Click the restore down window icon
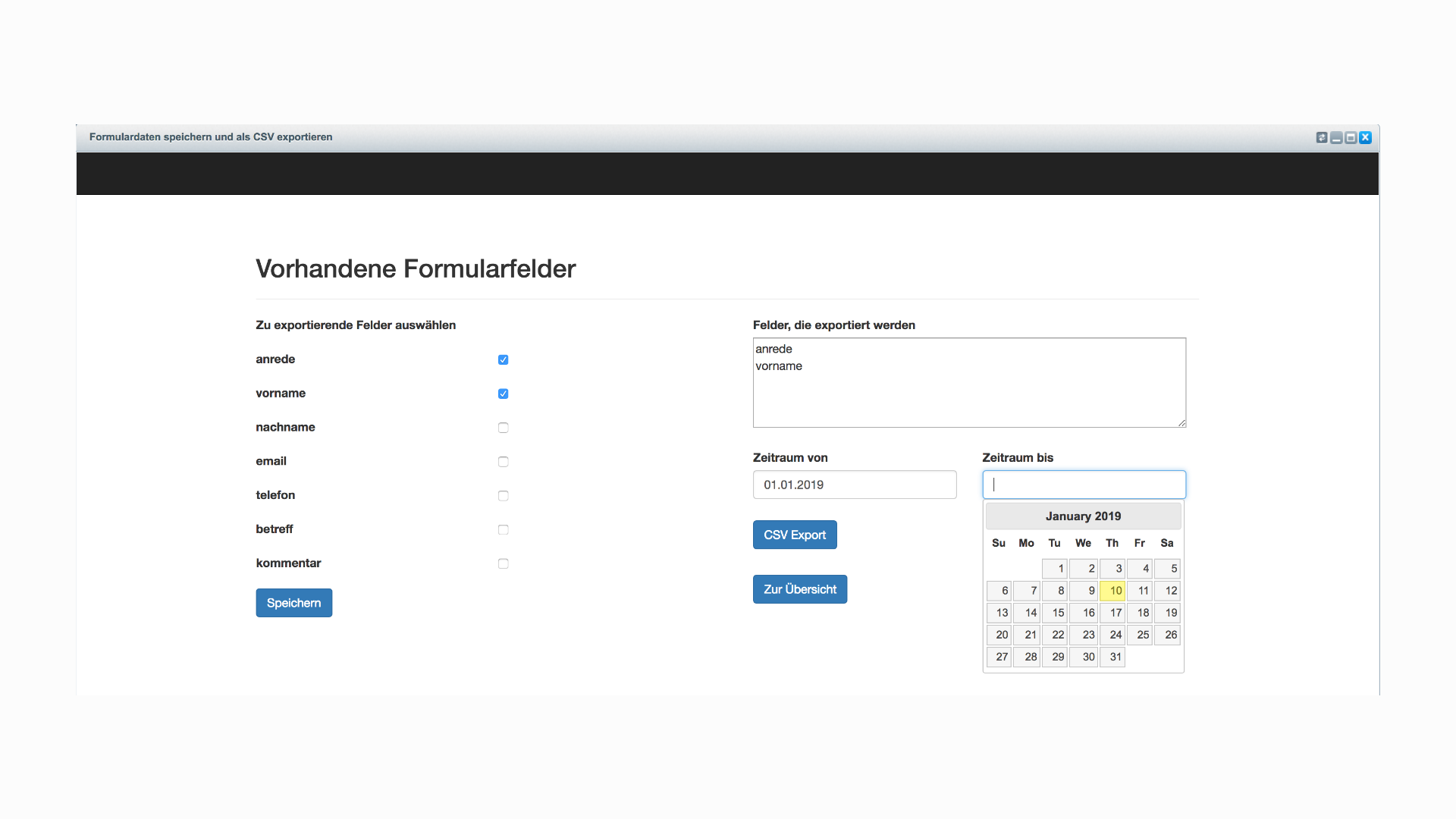Screen dimensions: 1456x819 click(1353, 138)
